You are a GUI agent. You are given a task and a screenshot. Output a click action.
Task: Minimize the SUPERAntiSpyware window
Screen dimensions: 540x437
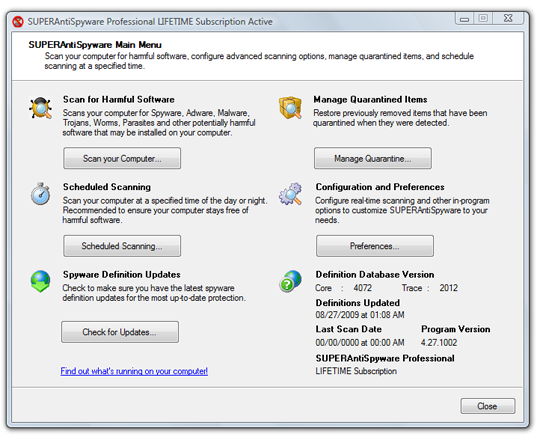465,19
